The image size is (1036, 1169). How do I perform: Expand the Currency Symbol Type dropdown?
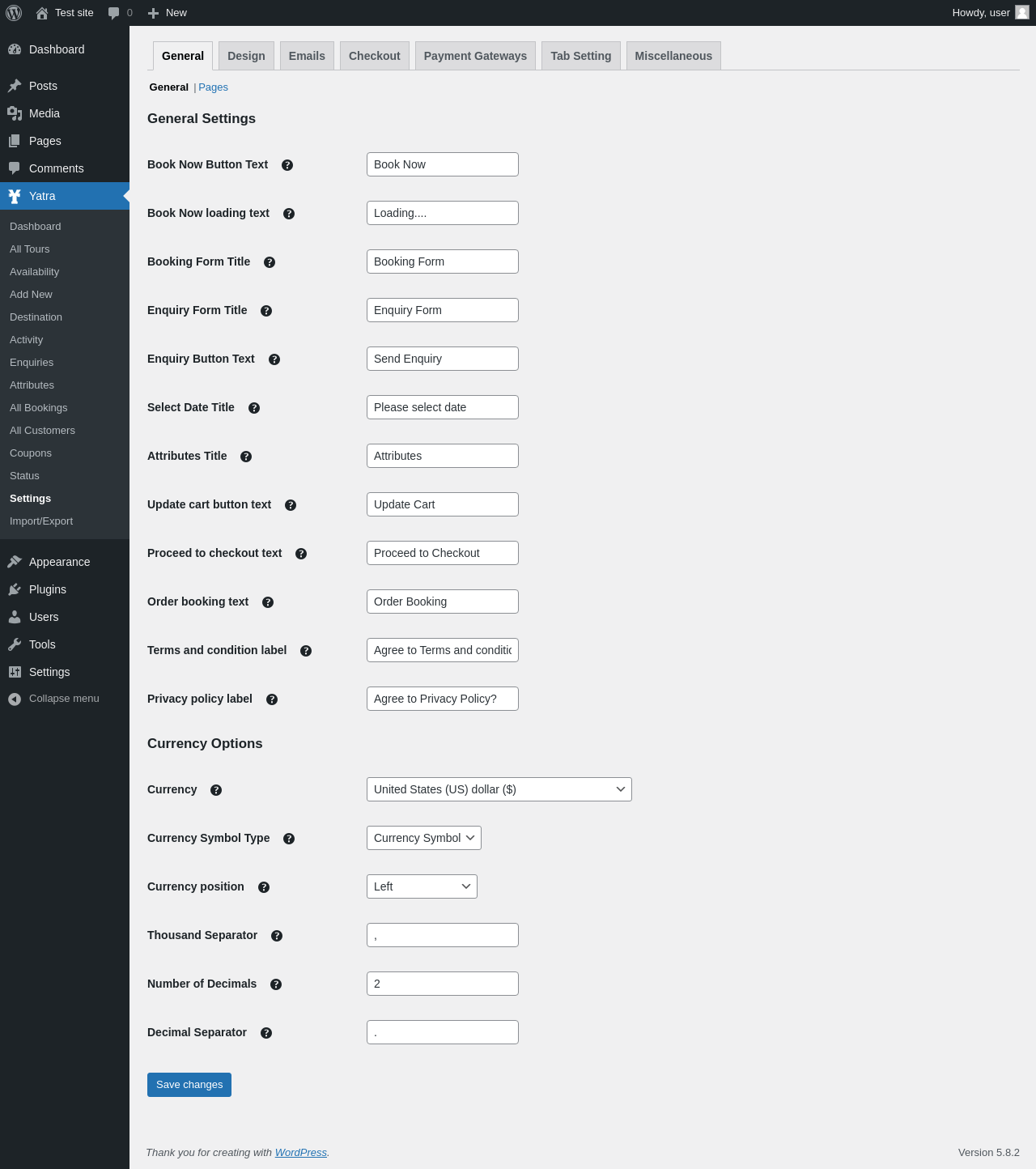(x=424, y=838)
